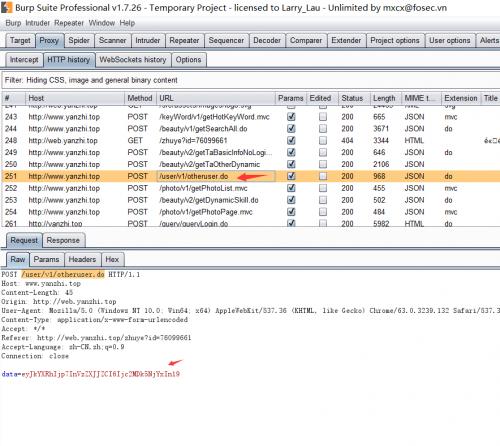The width and height of the screenshot is (500, 446).
Task: Click the data parameter value in request body
Action: click(101, 374)
